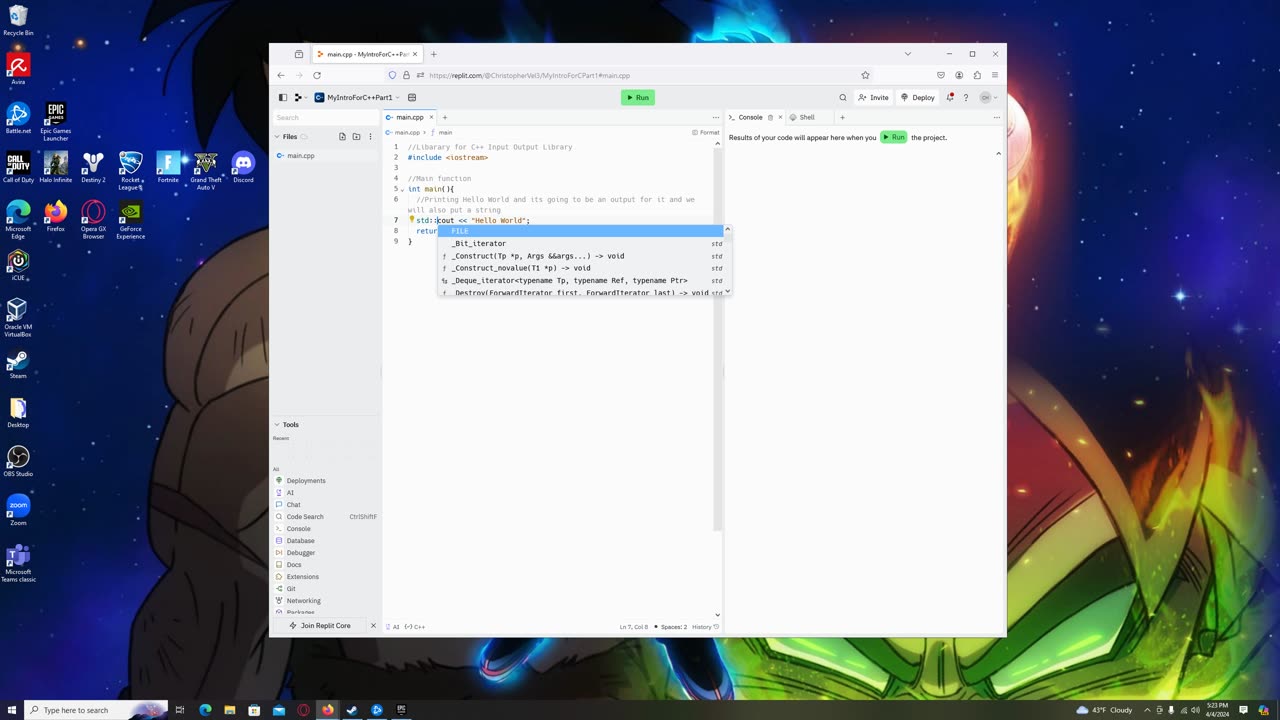The image size is (1280, 720).
Task: Expand the user avatar account menu
Action: click(988, 97)
